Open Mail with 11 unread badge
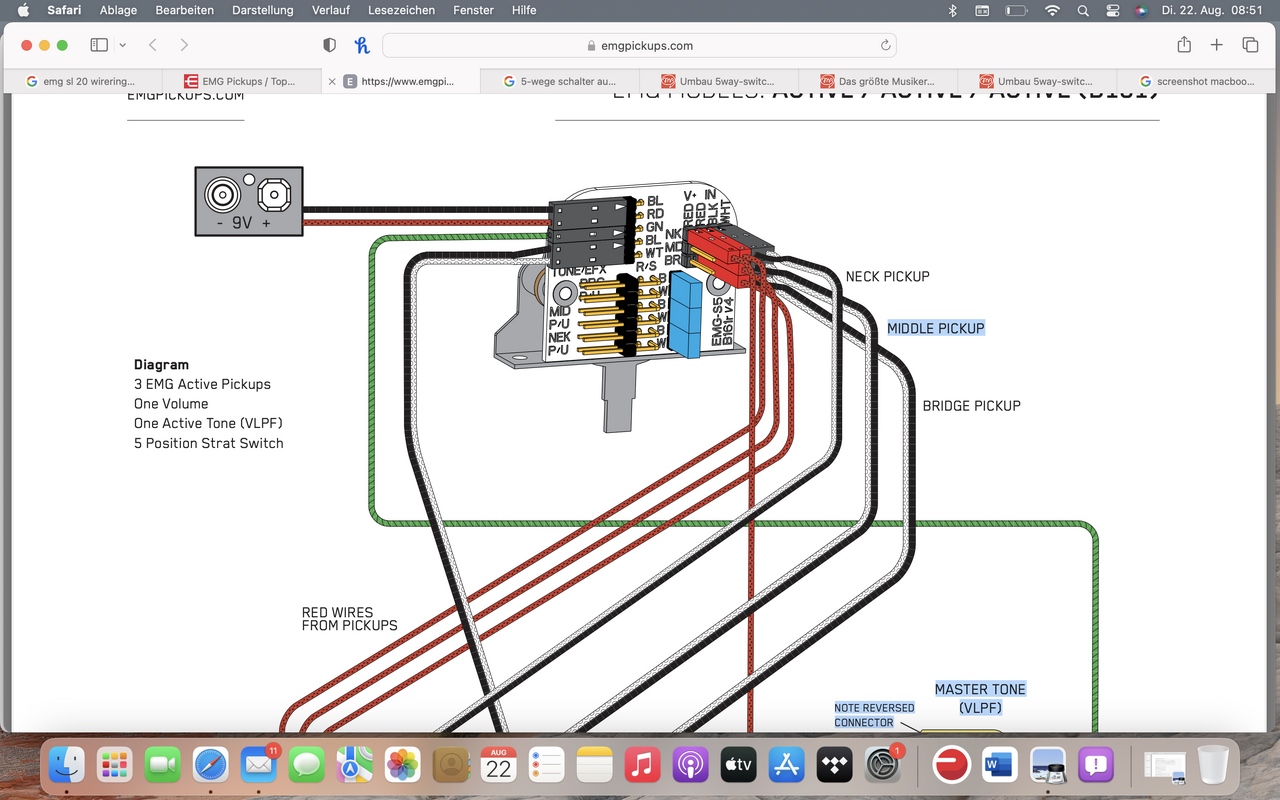This screenshot has height=800, width=1280. (x=259, y=765)
